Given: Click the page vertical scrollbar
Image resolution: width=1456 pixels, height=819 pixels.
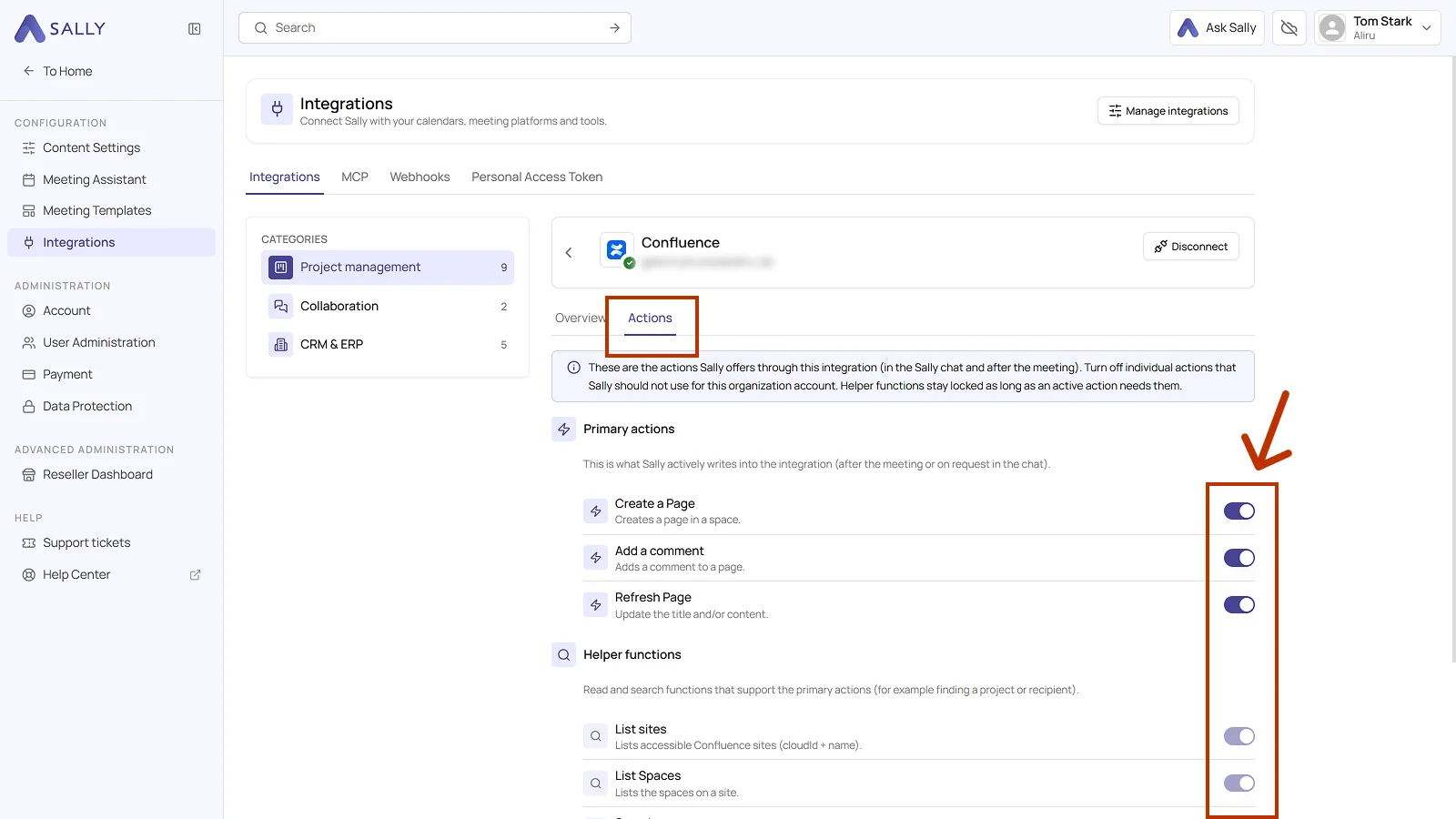Looking at the screenshot, I should tap(1453, 359).
